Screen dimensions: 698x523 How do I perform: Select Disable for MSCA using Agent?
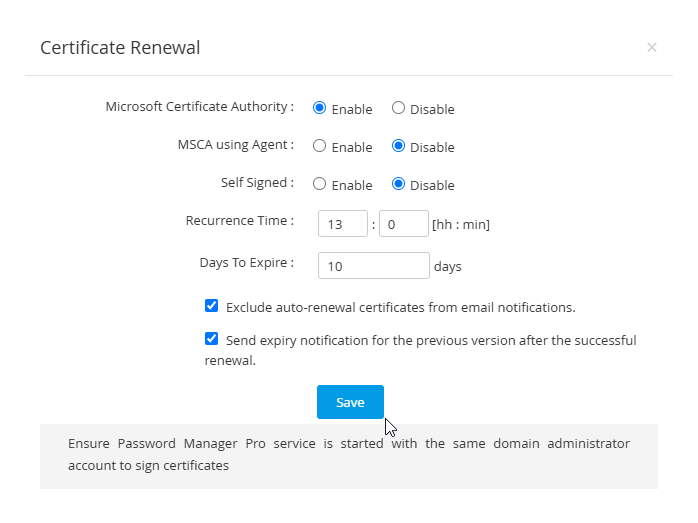click(398, 146)
